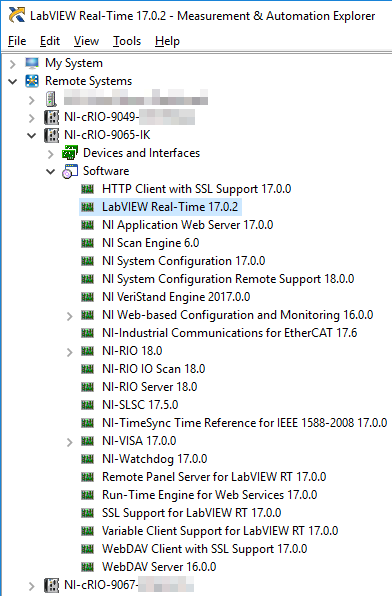The image size is (392, 596).
Task: Click the Remote Panel Server icon
Action: 88,477
